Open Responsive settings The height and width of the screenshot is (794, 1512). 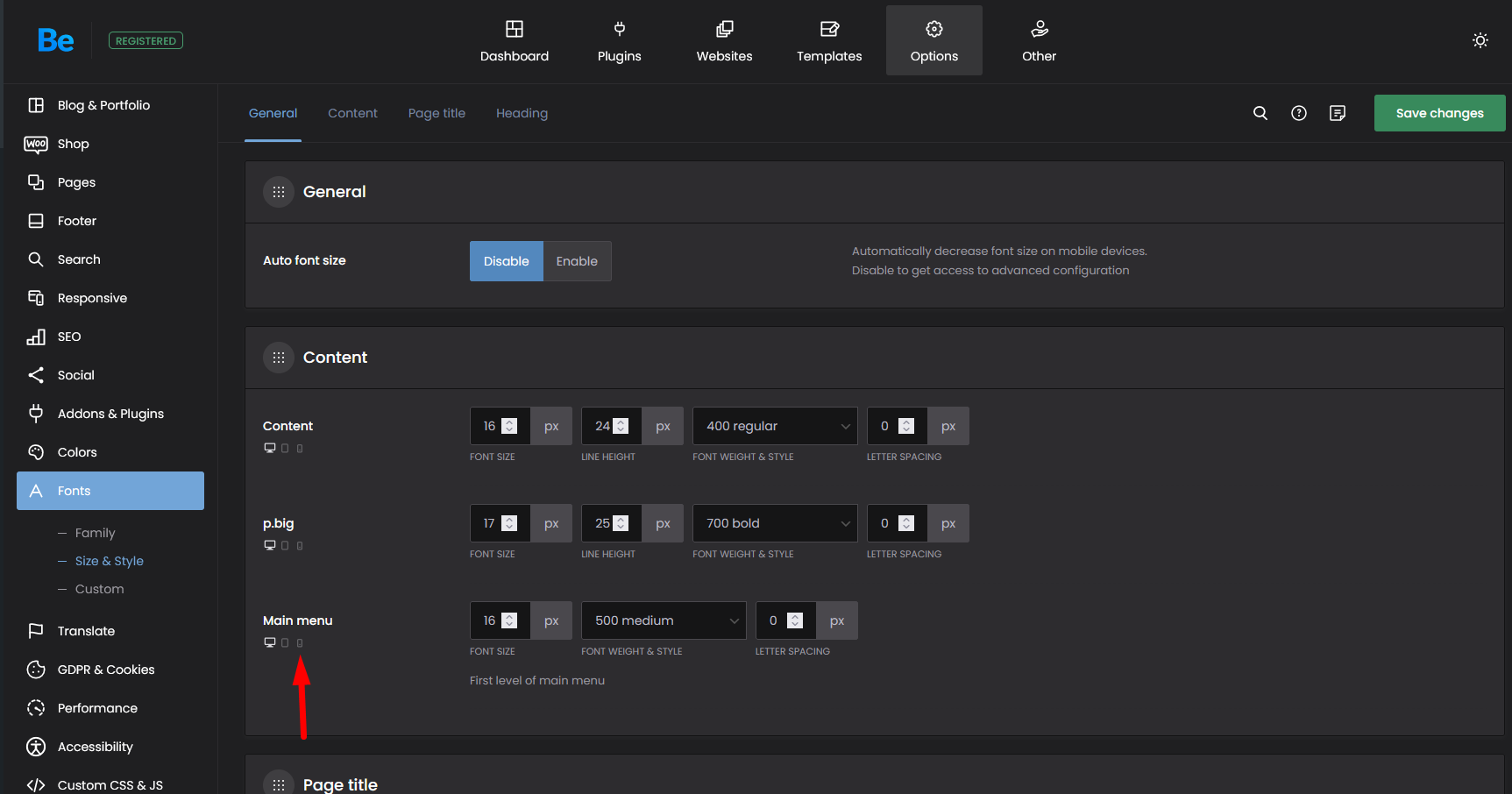click(110, 298)
